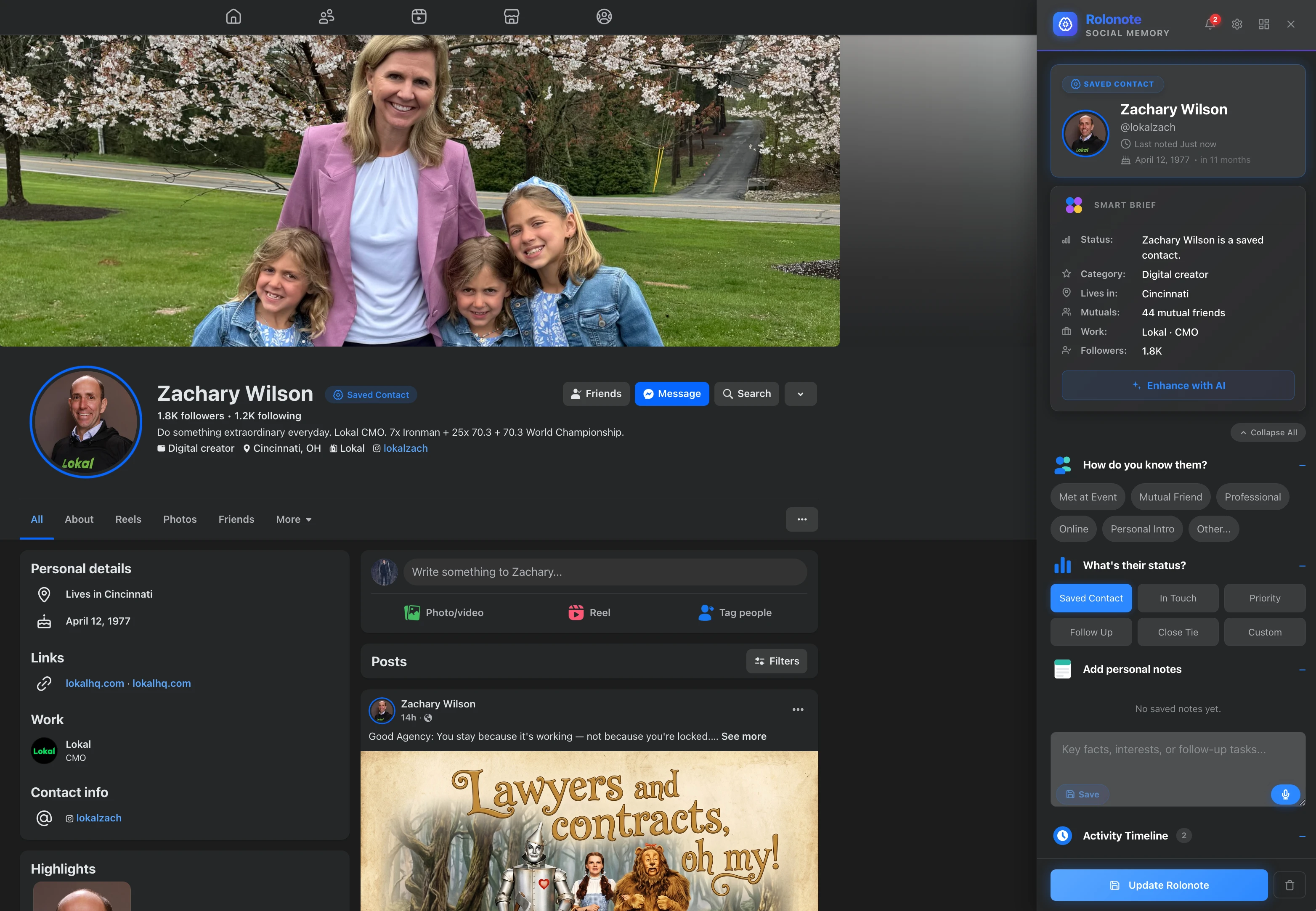Close the Rolonote panel
This screenshot has width=1316, height=911.
pos(1291,24)
